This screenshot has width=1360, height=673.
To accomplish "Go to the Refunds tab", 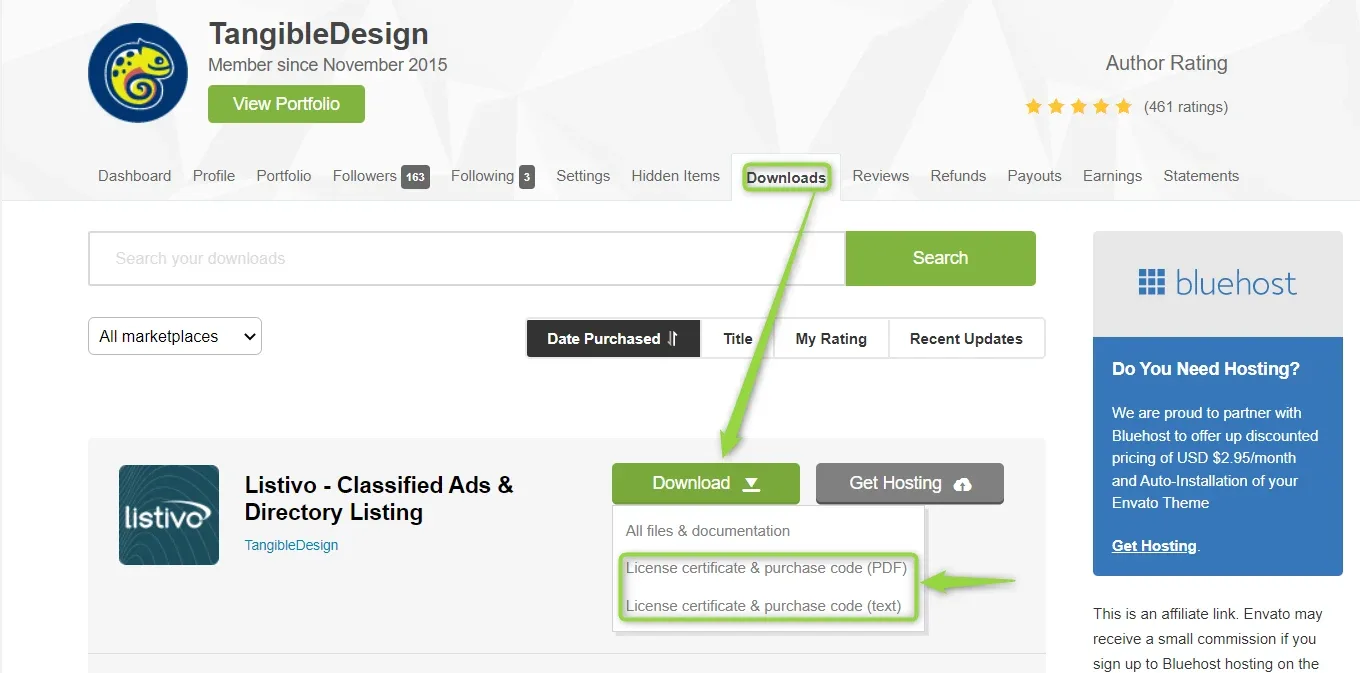I will coord(958,176).
